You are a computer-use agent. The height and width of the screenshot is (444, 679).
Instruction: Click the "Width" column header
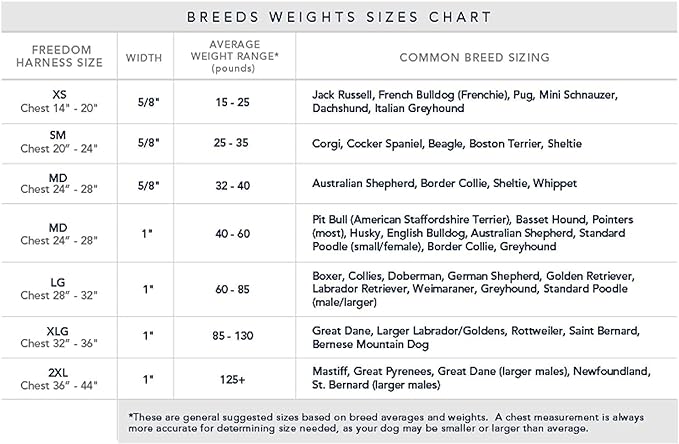click(x=145, y=57)
